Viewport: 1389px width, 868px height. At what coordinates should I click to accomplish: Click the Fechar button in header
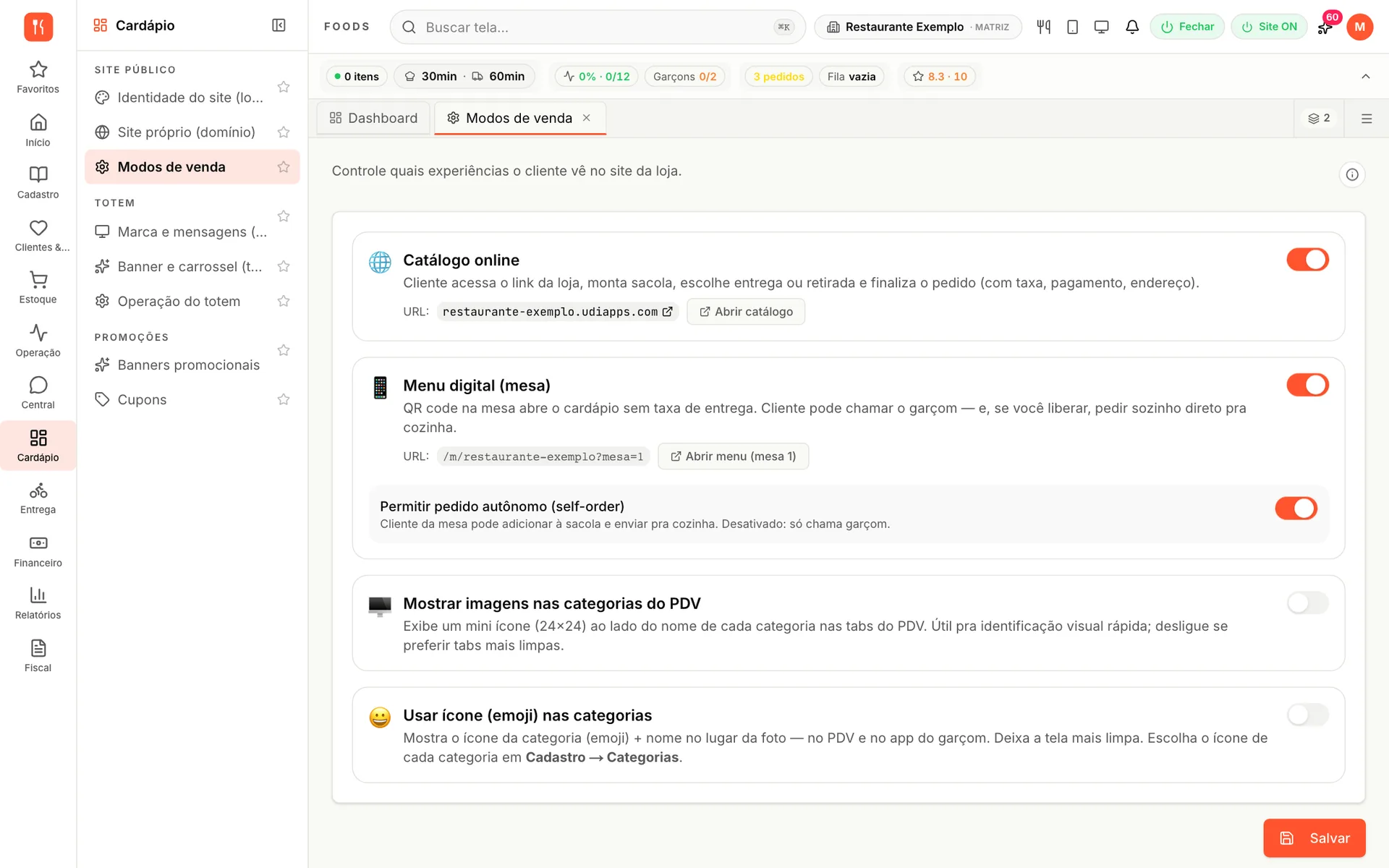click(x=1187, y=27)
